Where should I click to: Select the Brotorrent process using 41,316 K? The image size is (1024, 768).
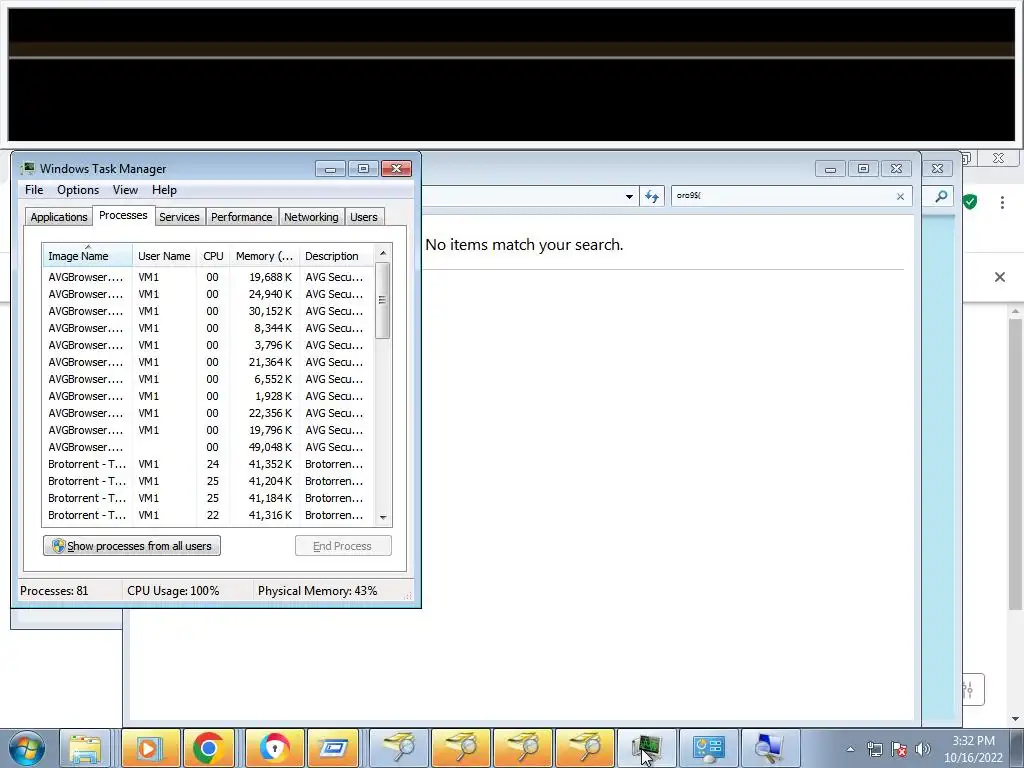click(208, 515)
